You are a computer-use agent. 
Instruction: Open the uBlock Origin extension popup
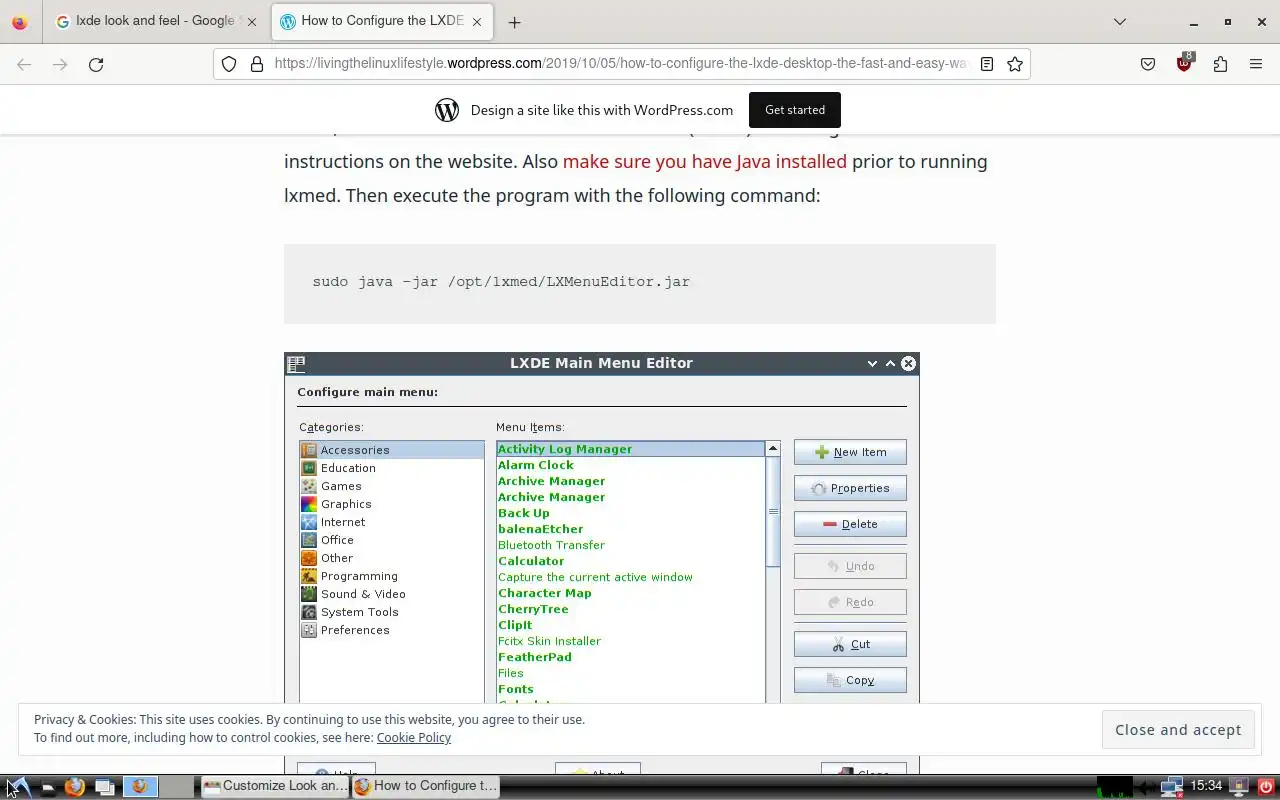(x=1185, y=63)
